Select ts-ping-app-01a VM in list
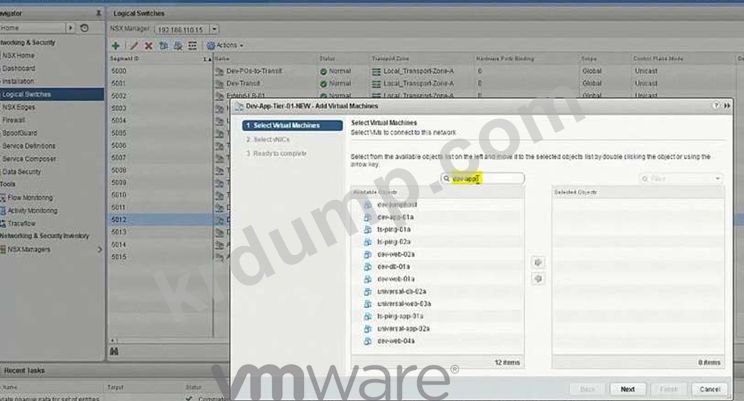 400,316
